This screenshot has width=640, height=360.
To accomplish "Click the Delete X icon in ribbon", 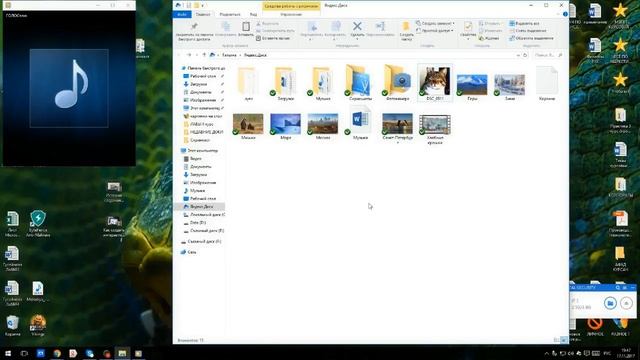I will (357, 26).
